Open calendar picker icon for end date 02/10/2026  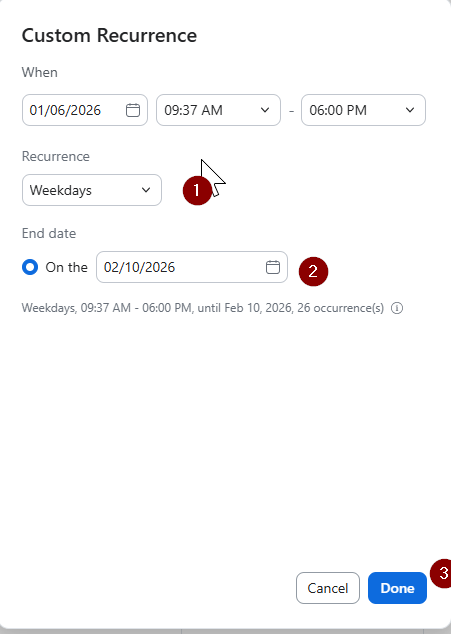(x=273, y=267)
